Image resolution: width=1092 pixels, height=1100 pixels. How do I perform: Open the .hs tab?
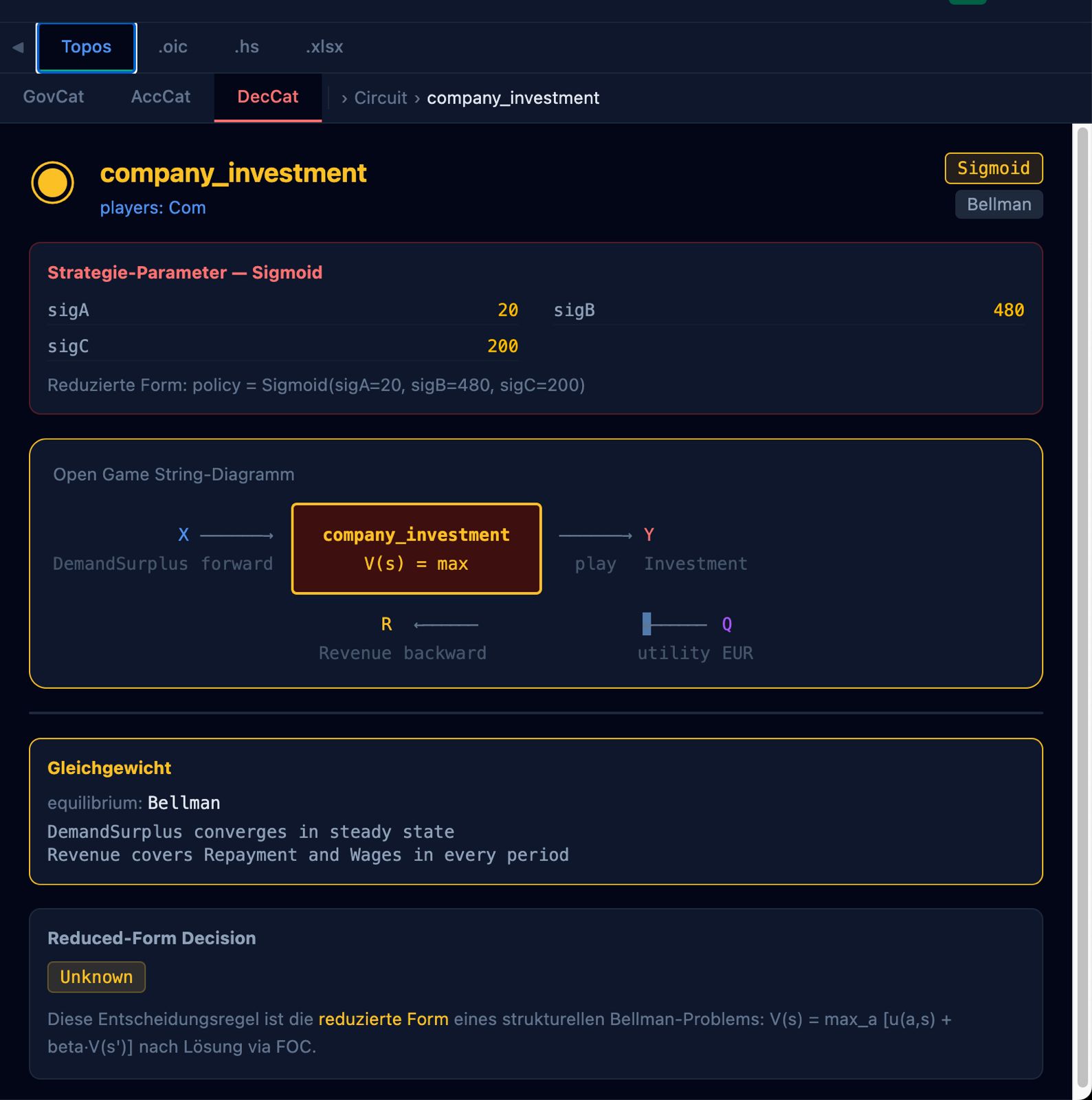click(246, 47)
